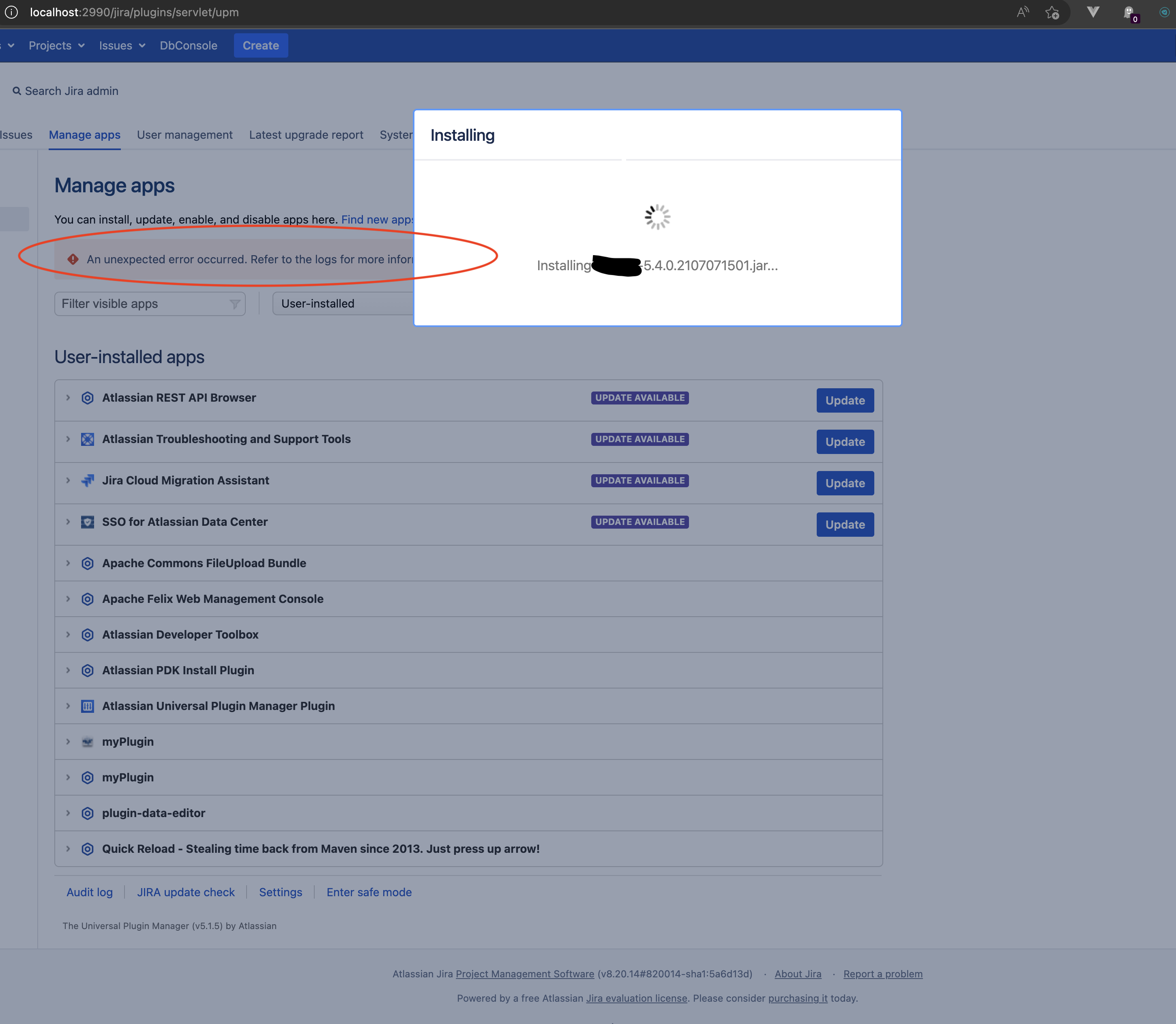Expand the Atlassian REST API Browser row

68,398
